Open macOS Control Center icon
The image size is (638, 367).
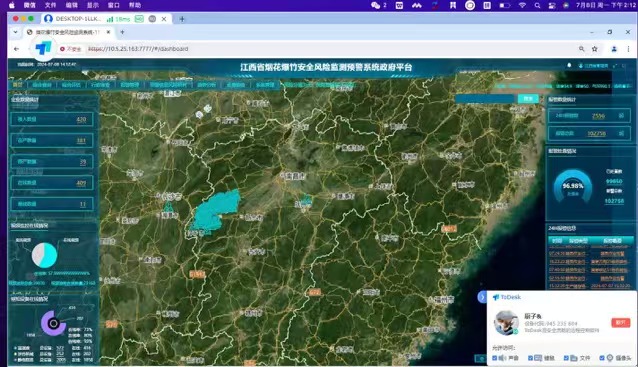tap(552, 5)
